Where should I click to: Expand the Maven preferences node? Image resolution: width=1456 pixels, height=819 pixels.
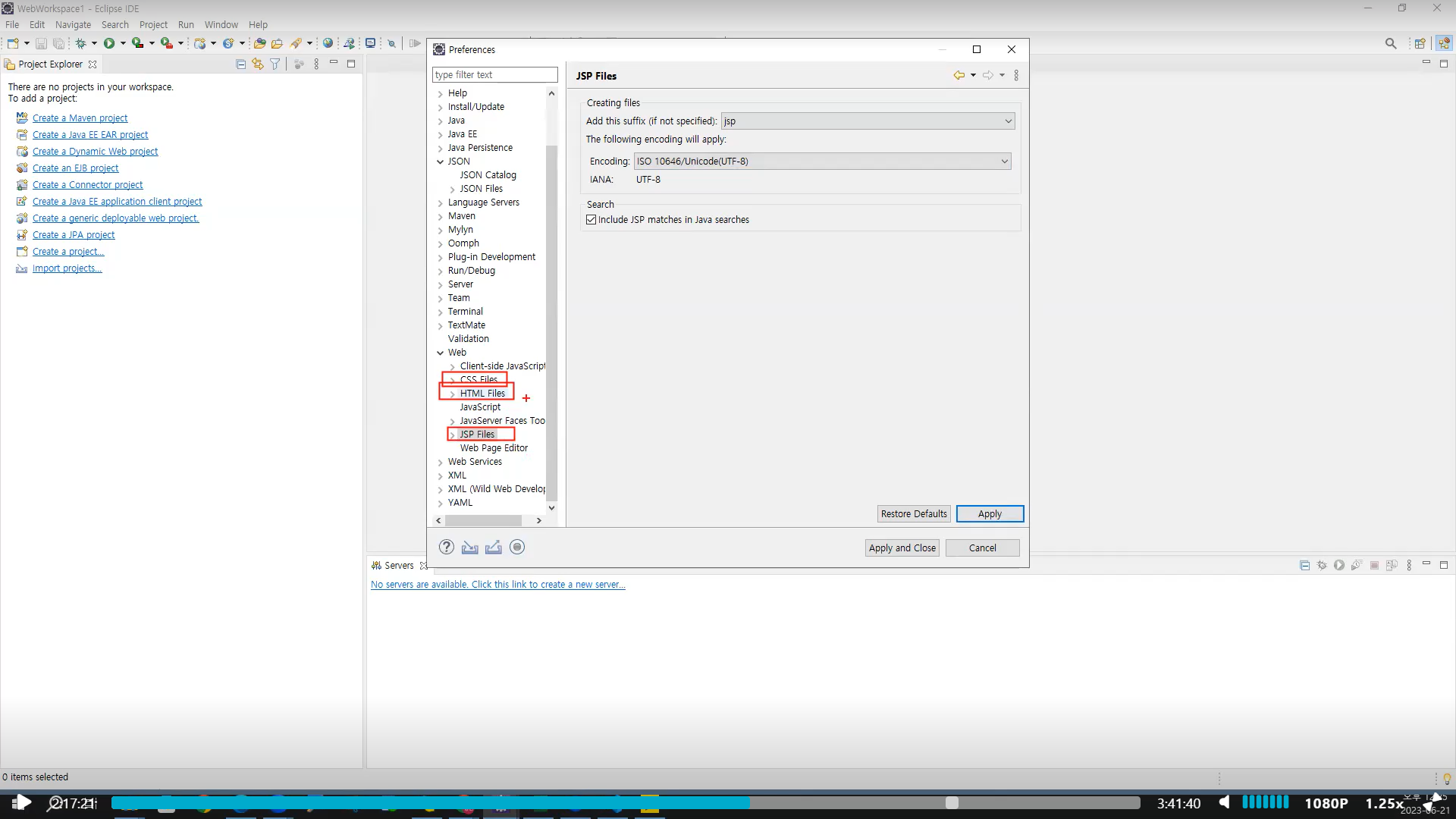click(x=441, y=216)
